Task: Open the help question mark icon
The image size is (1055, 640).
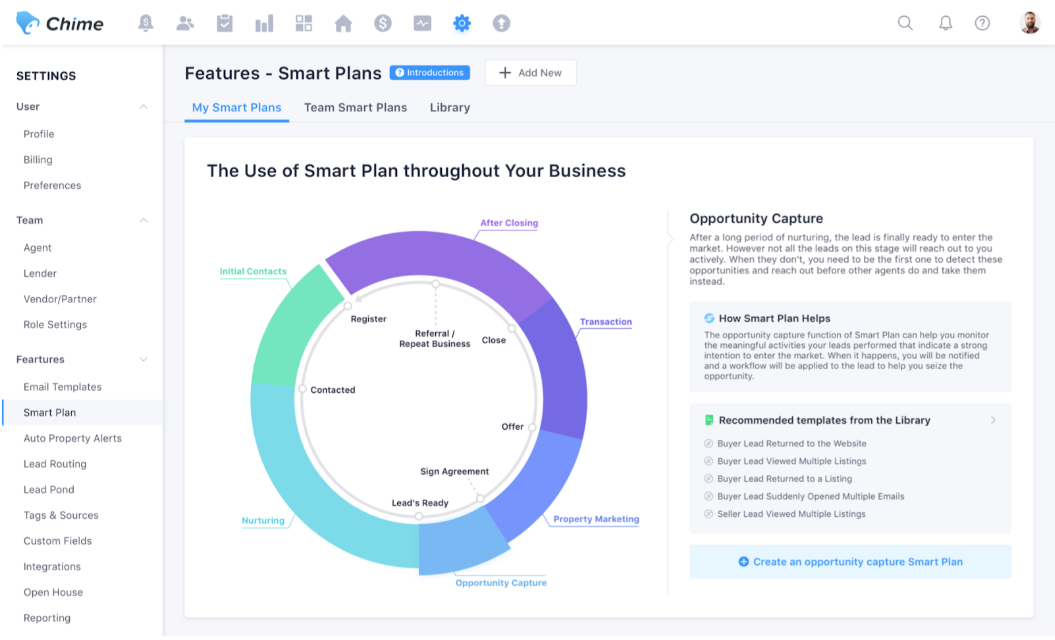Action: [x=982, y=23]
